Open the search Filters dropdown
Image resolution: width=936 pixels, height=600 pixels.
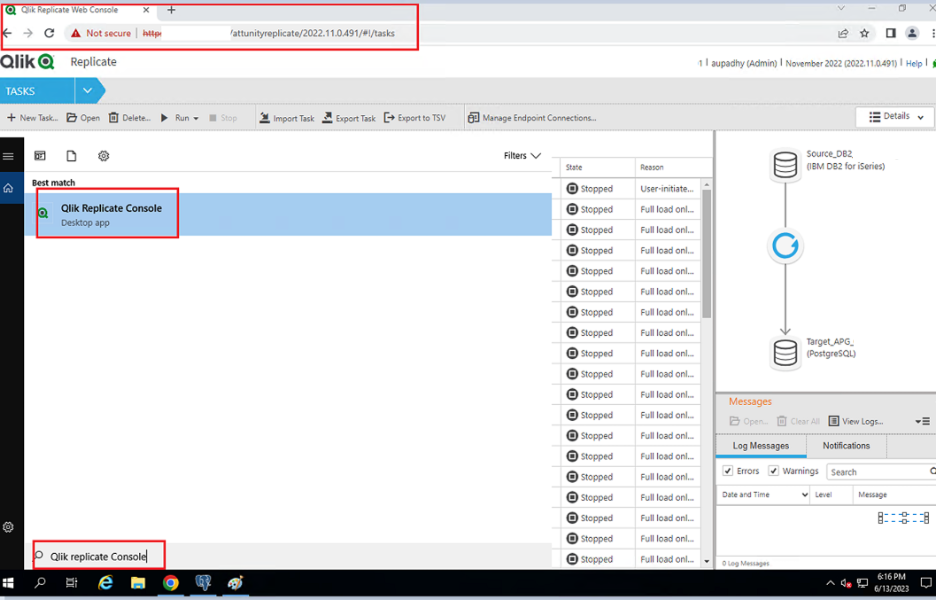[x=522, y=156]
